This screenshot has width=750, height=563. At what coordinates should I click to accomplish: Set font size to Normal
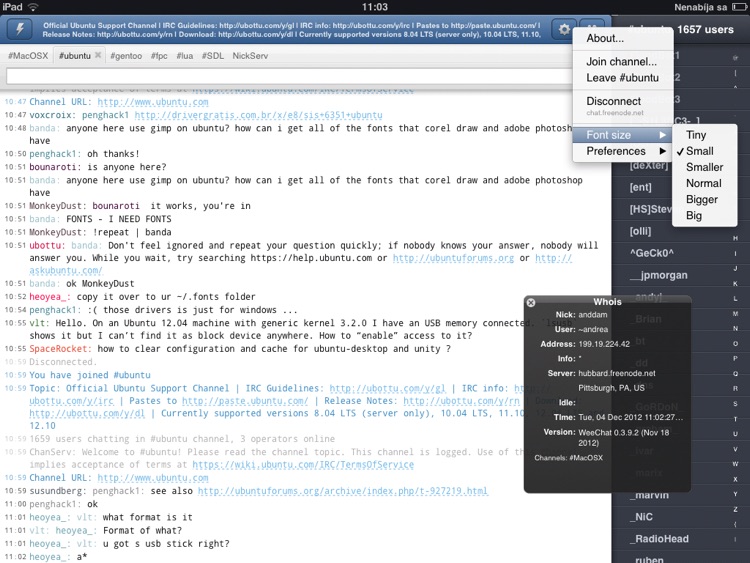coord(704,183)
